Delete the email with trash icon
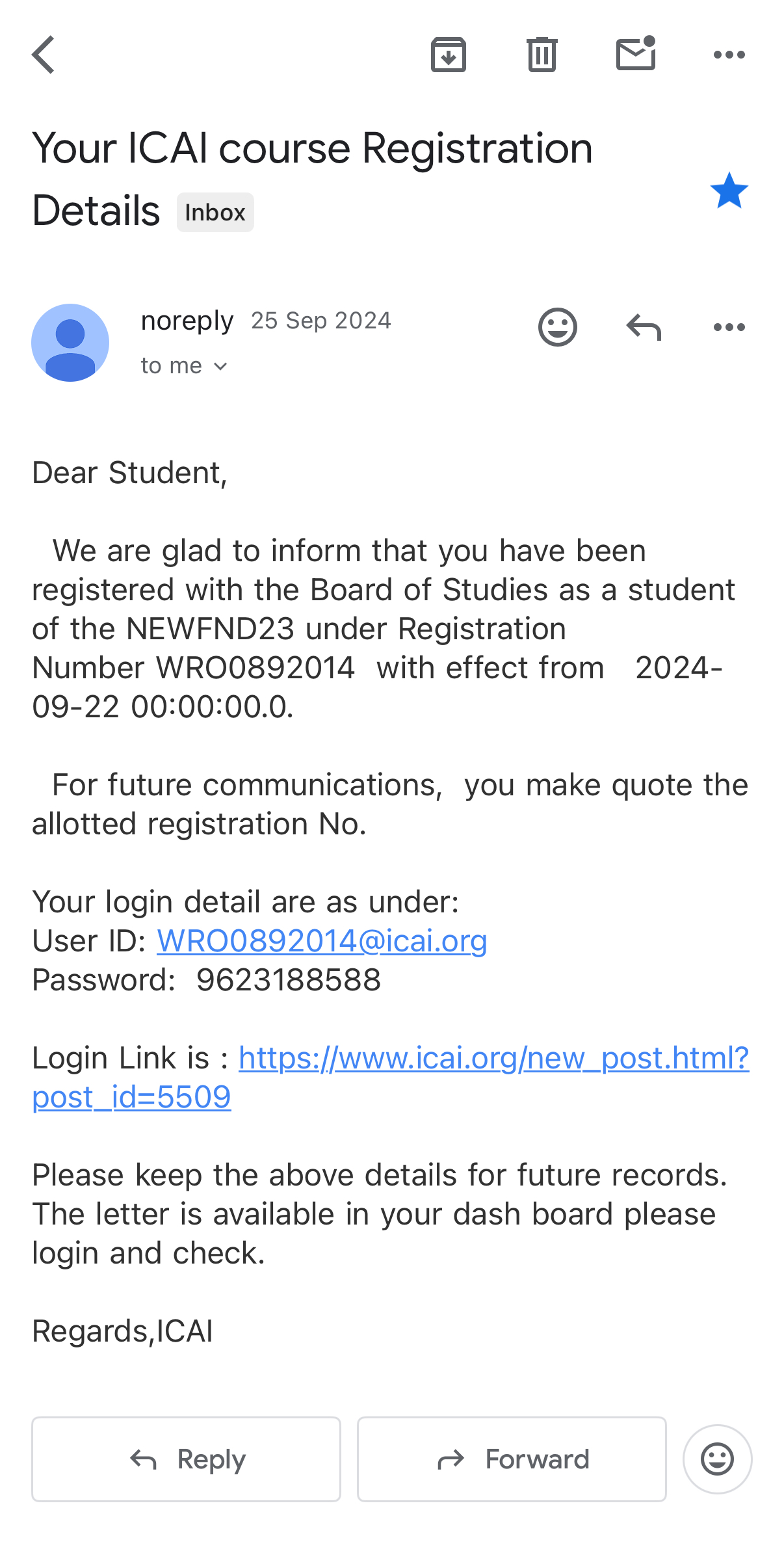The width and height of the screenshot is (784, 1551). (x=542, y=55)
